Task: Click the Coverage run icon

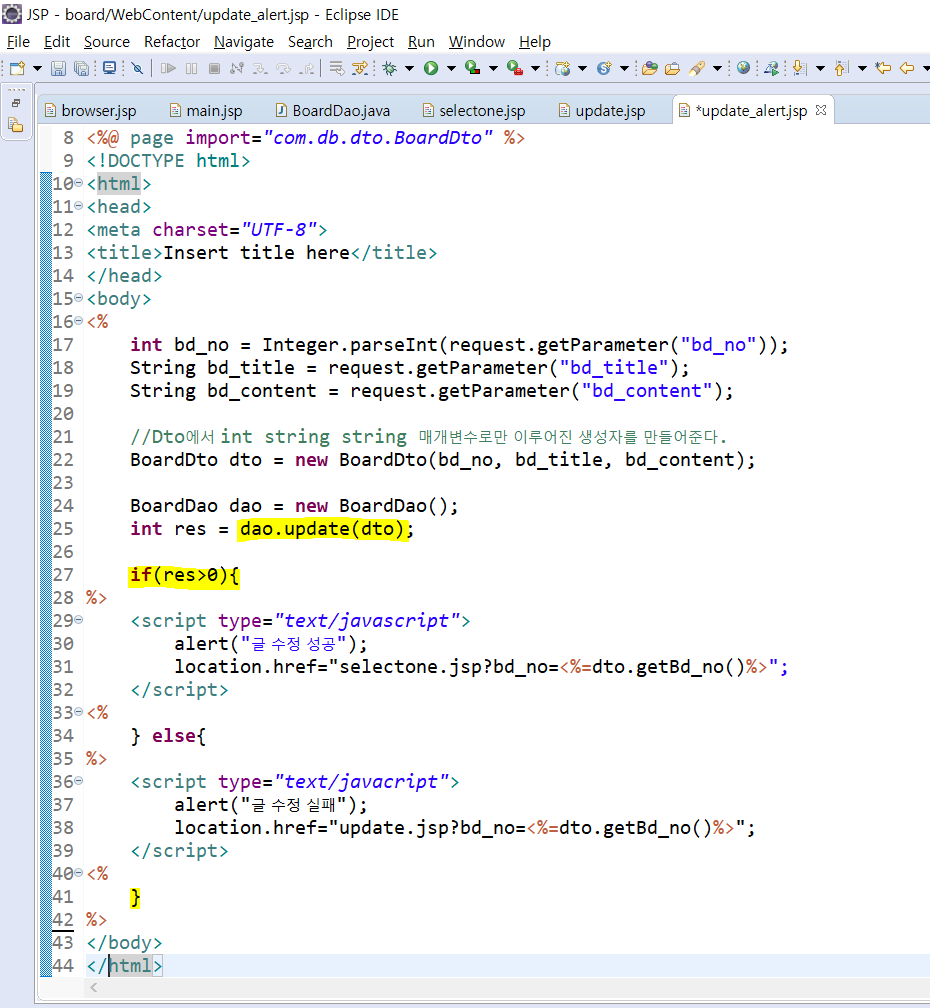Action: point(473,68)
